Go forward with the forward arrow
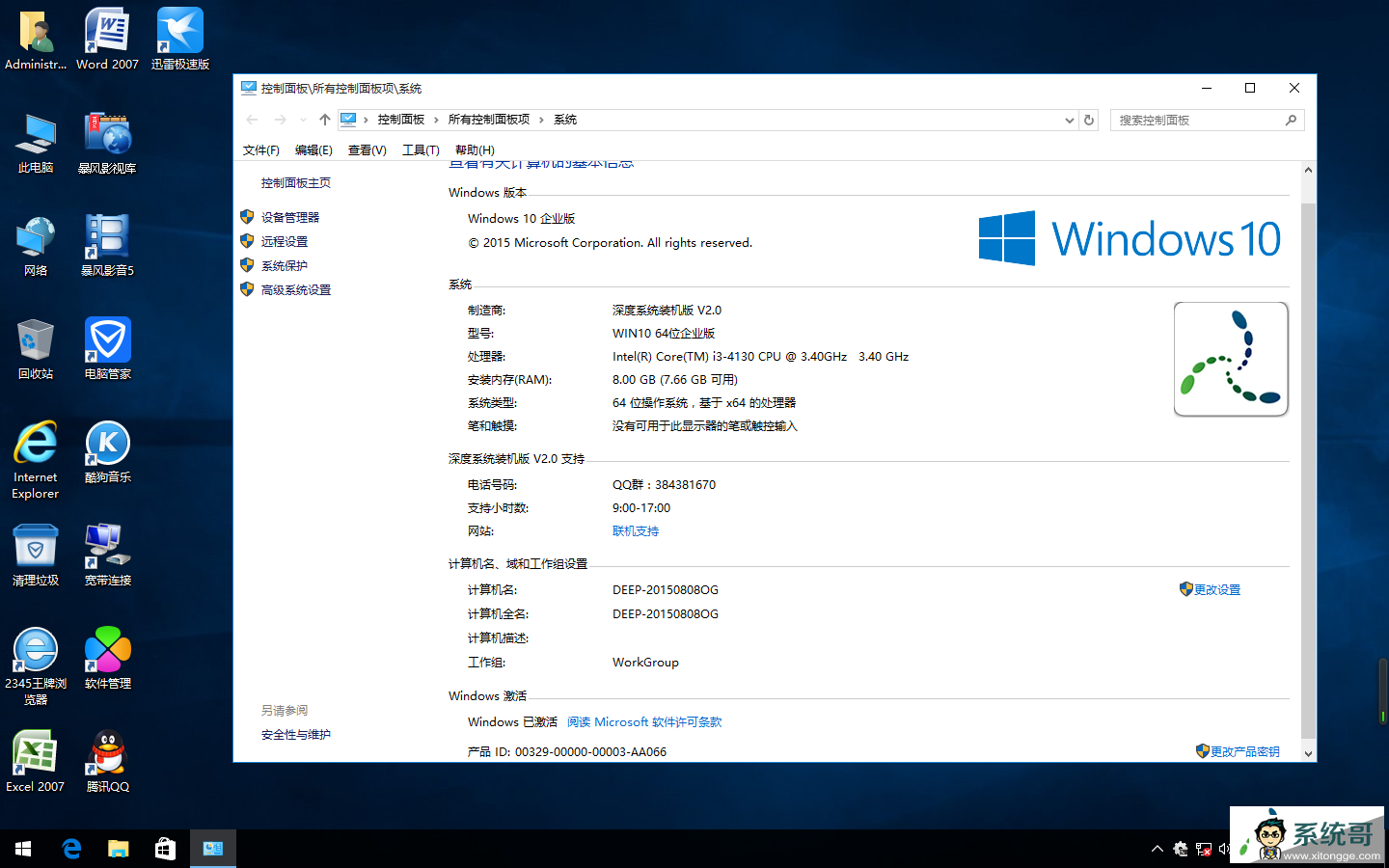 point(281,120)
